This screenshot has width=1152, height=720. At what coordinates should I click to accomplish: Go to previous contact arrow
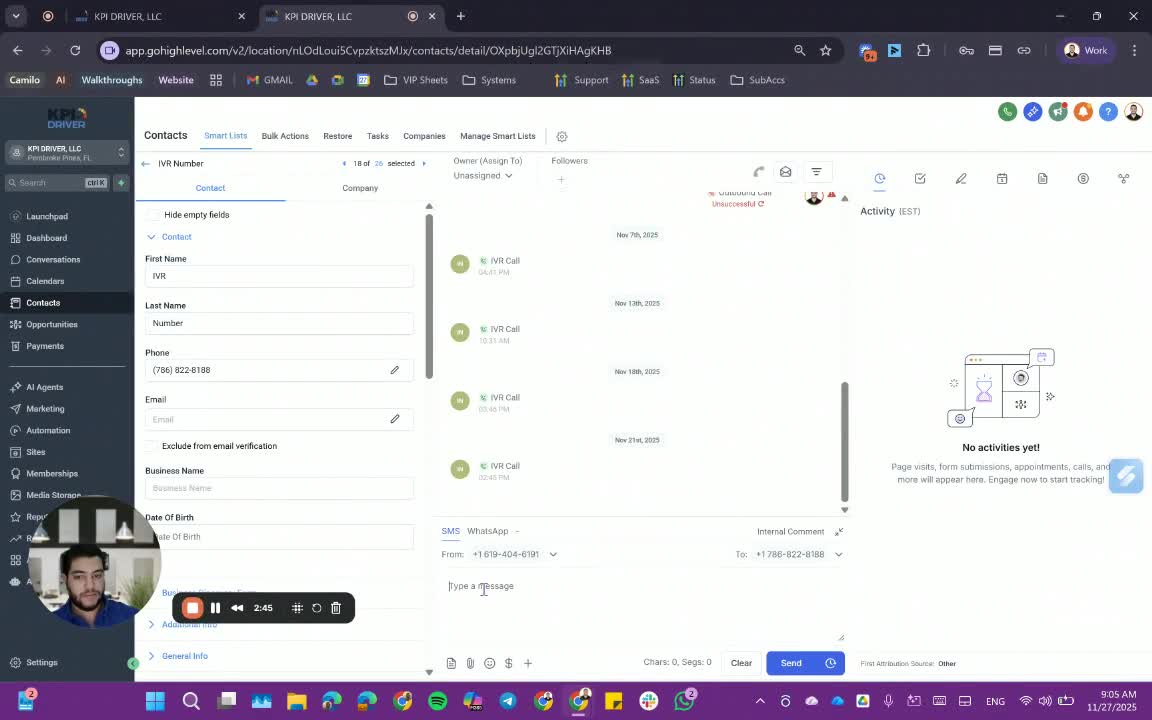pos(344,164)
